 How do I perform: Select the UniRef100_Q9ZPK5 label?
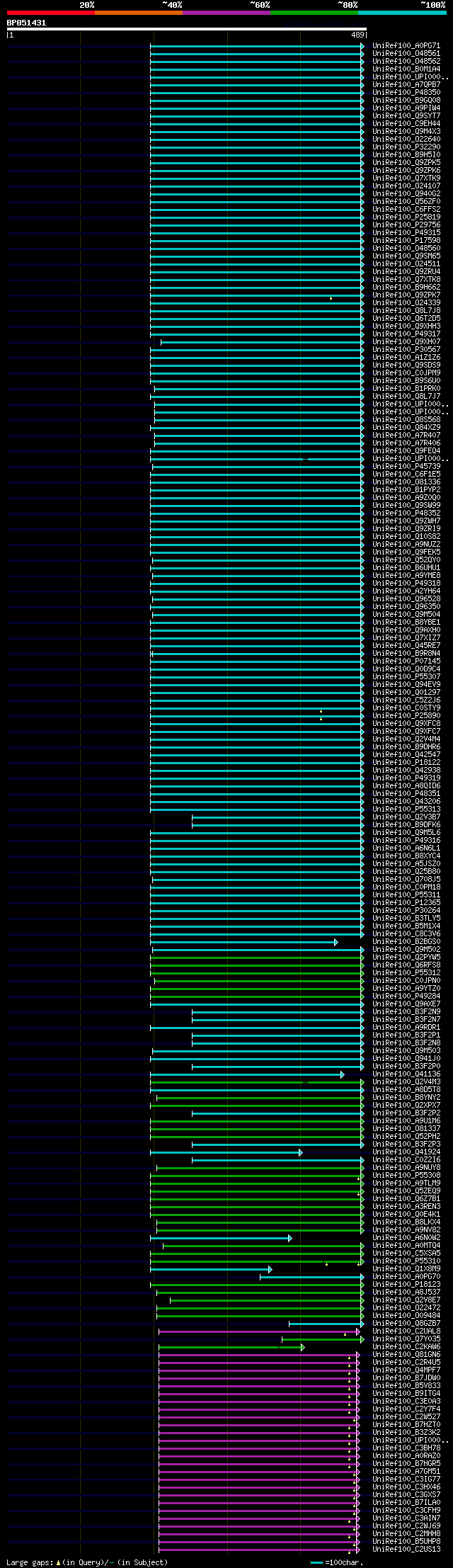click(406, 163)
